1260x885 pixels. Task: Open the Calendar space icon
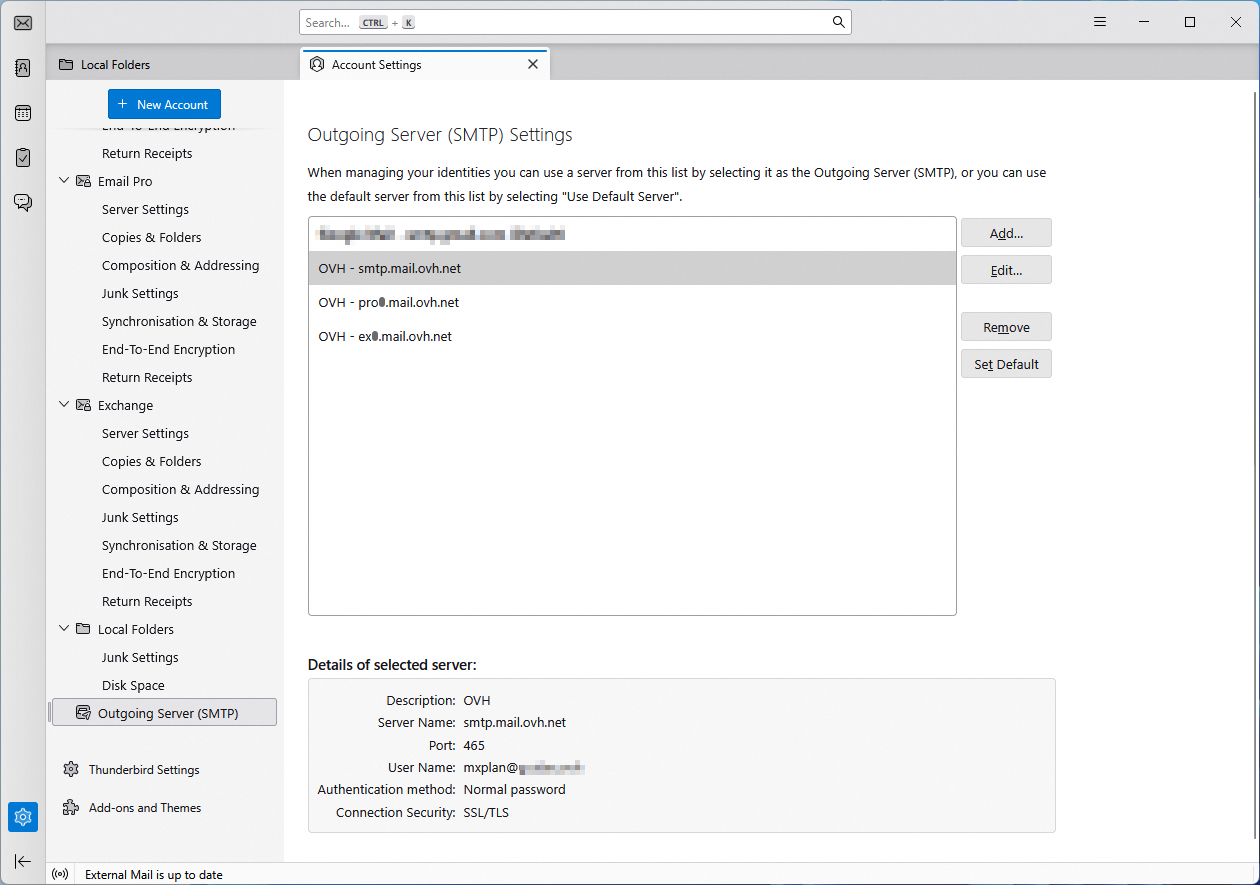coord(22,113)
